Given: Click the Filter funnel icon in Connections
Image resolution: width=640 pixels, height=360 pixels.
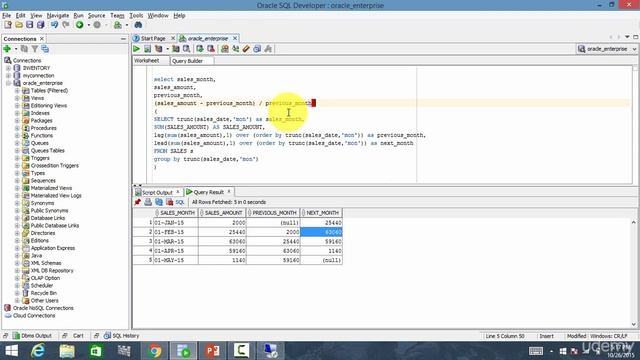Looking at the screenshot, I should pyautogui.click(x=35, y=49).
